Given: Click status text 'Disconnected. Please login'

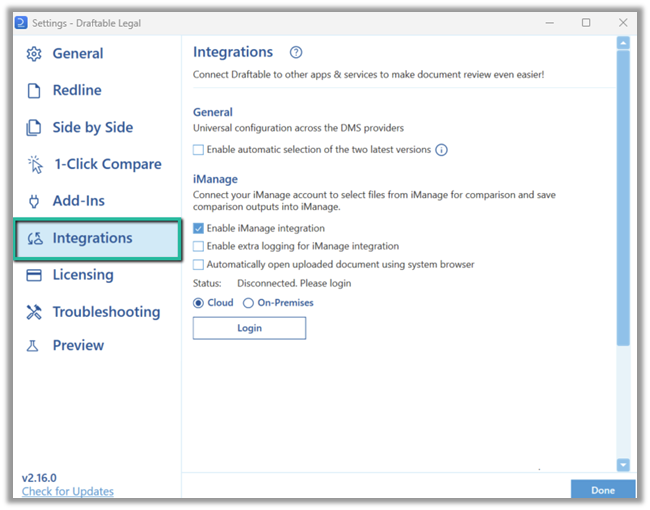Looking at the screenshot, I should [x=294, y=284].
